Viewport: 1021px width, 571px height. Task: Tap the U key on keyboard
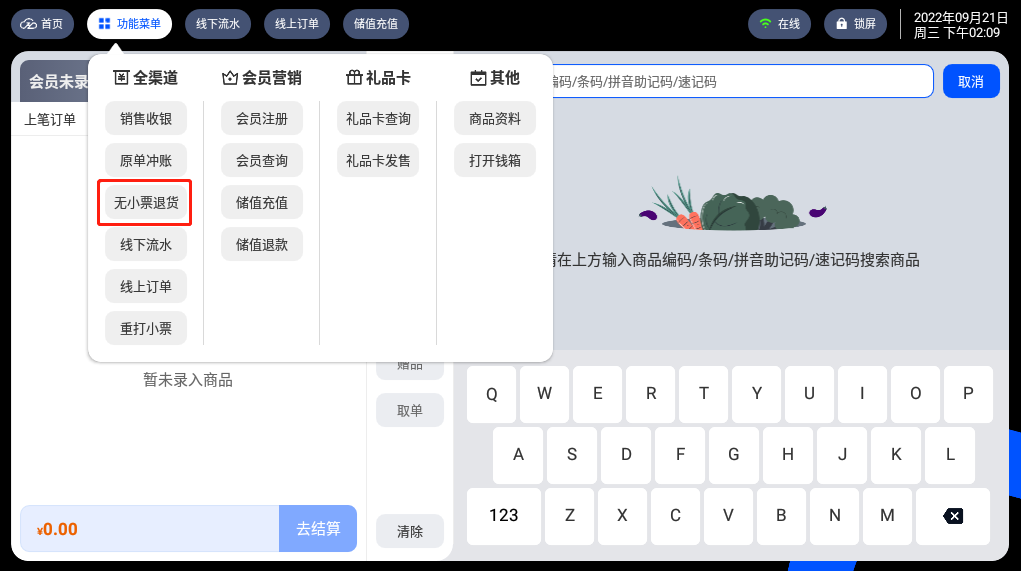[x=809, y=394]
